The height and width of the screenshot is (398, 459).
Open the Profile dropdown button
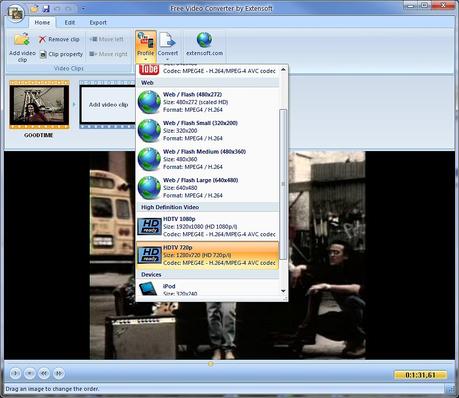click(146, 46)
